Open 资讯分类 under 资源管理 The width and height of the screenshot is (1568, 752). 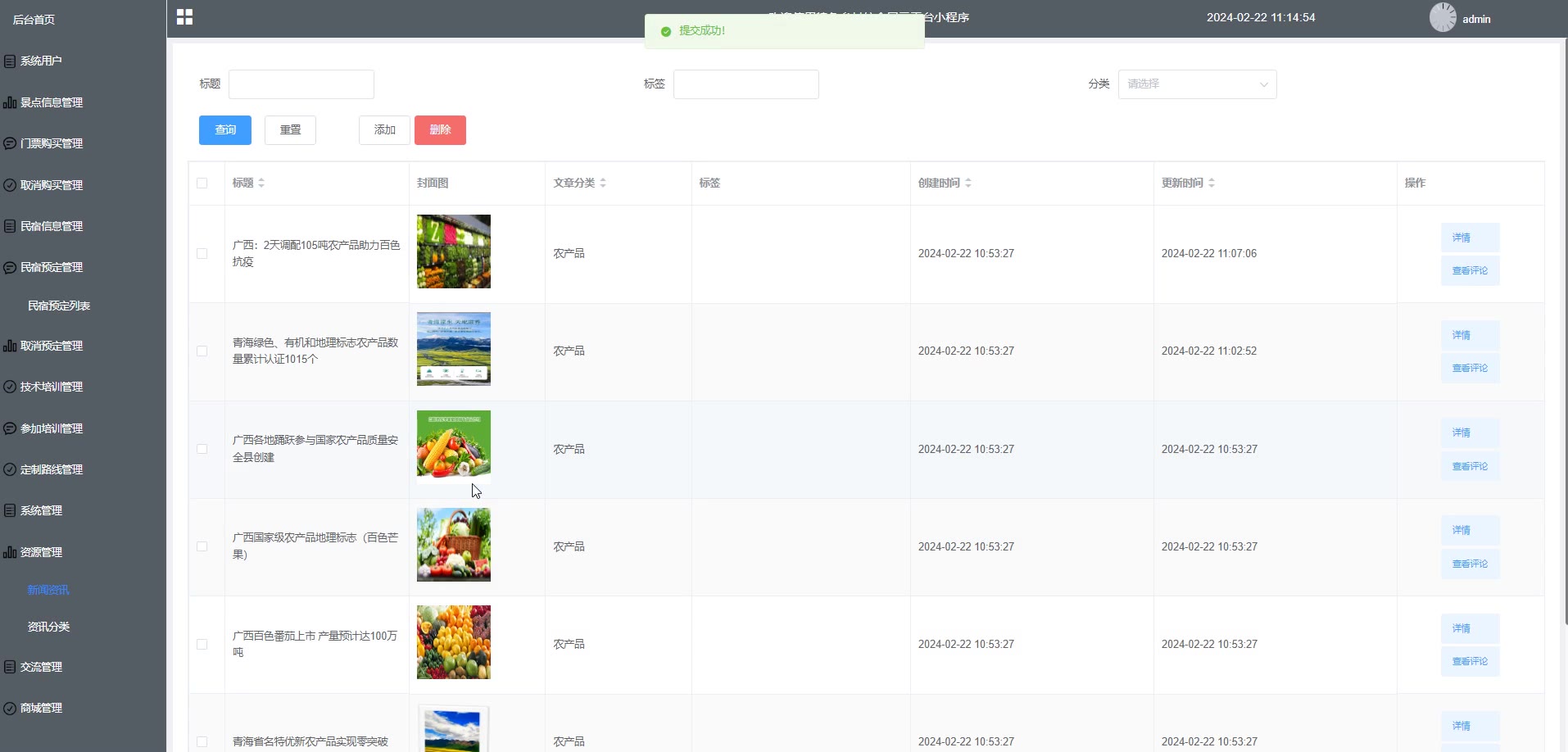point(48,627)
